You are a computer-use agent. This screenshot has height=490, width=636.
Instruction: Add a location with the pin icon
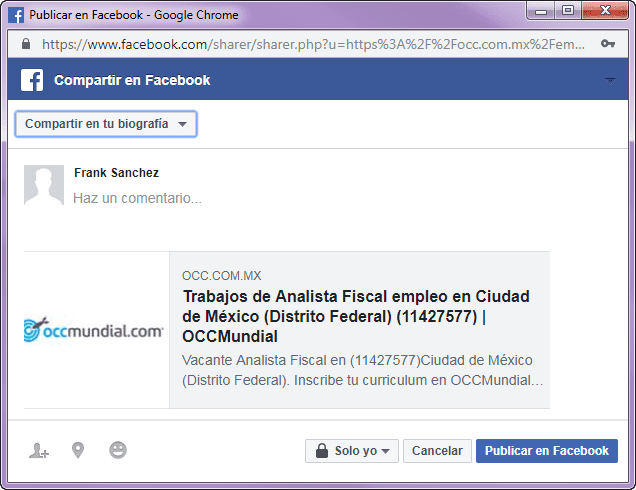(x=78, y=450)
